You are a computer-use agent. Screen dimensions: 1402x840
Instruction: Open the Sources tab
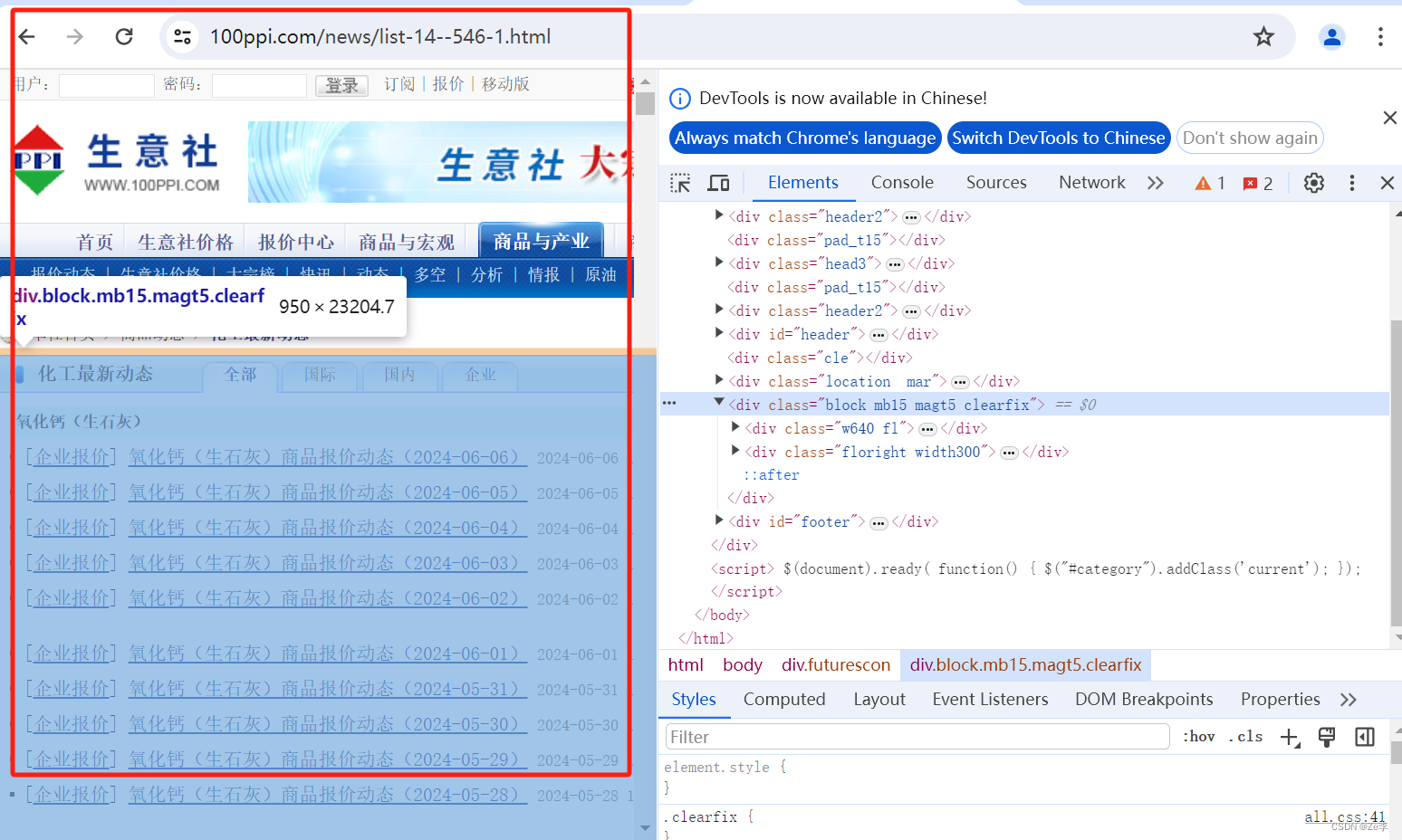996,183
